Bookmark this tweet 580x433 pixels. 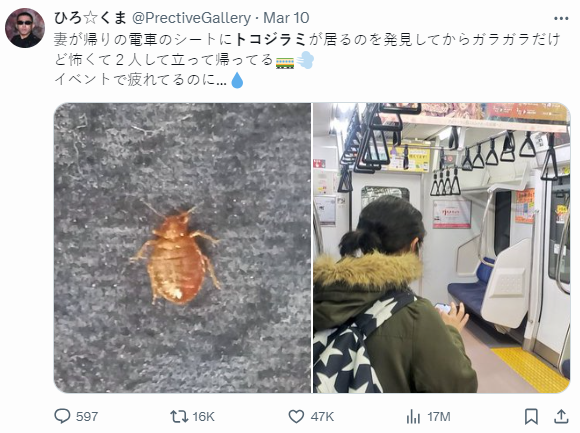(532, 416)
